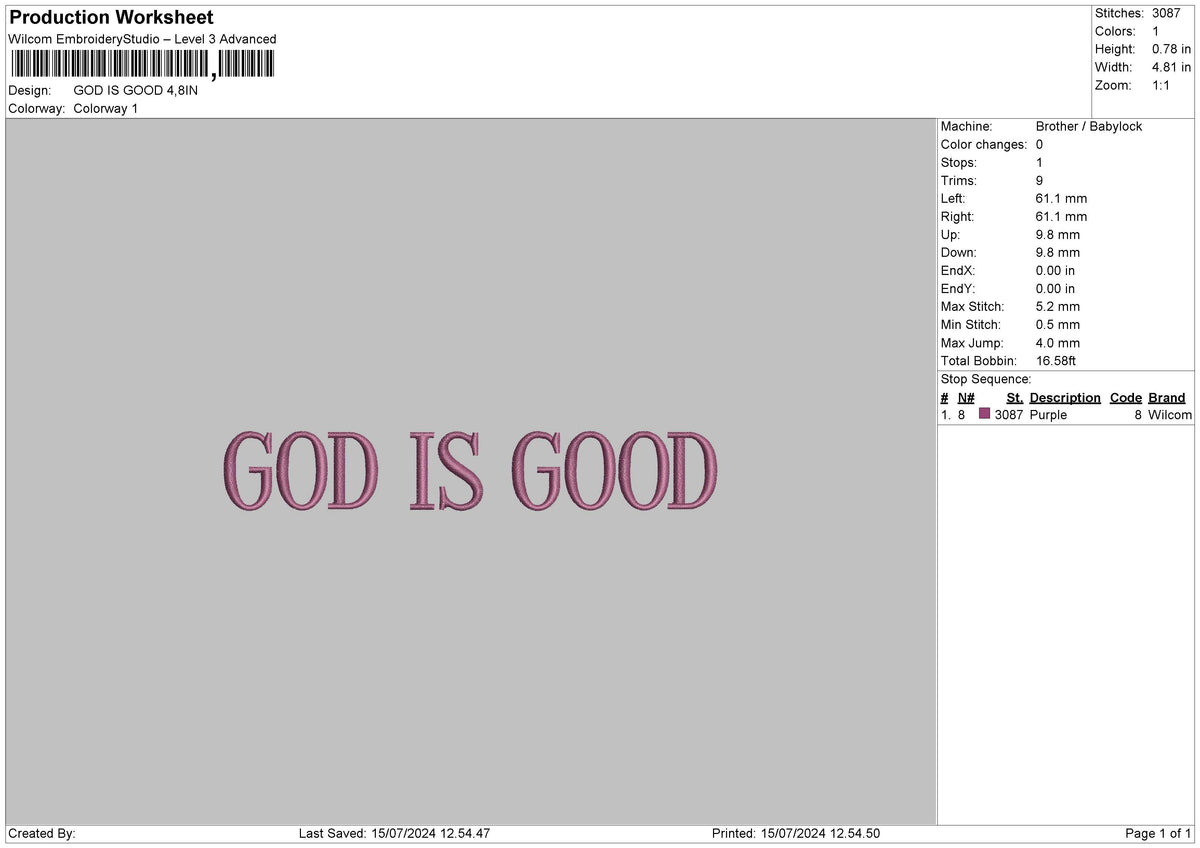
Task: Select the Colorway 1 entry
Action: click(x=106, y=109)
